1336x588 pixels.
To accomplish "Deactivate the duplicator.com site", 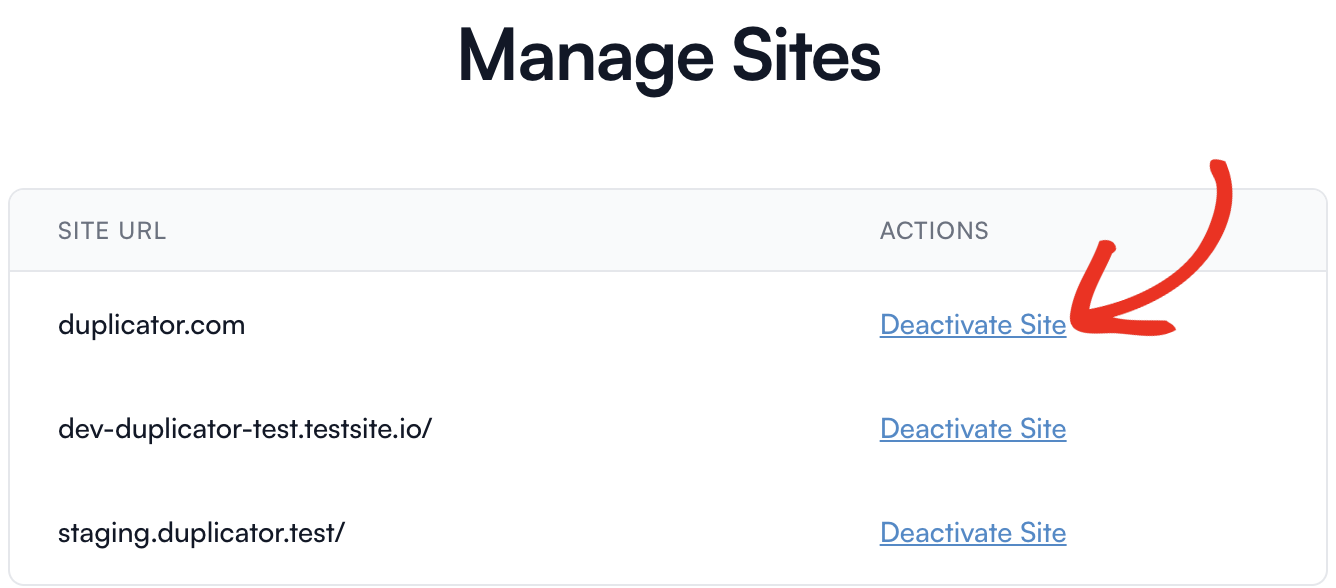I will click(x=973, y=325).
